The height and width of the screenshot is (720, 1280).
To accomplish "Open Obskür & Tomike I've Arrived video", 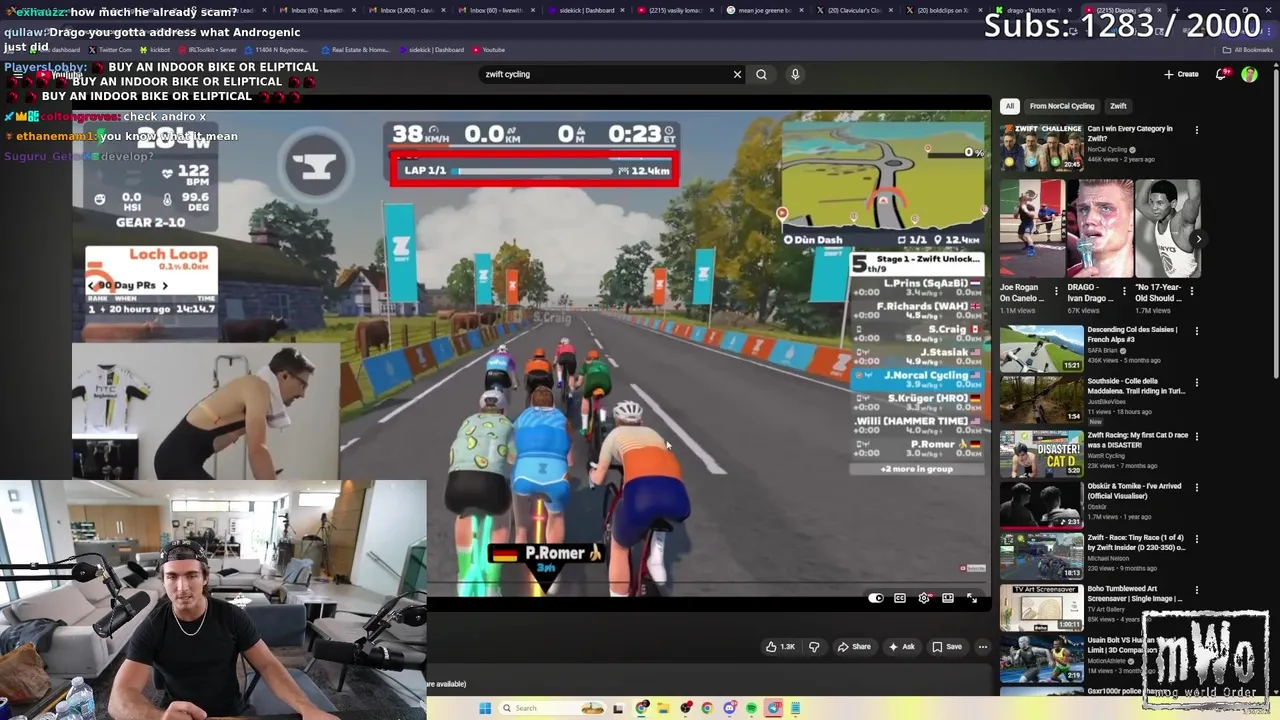I will 1041,504.
